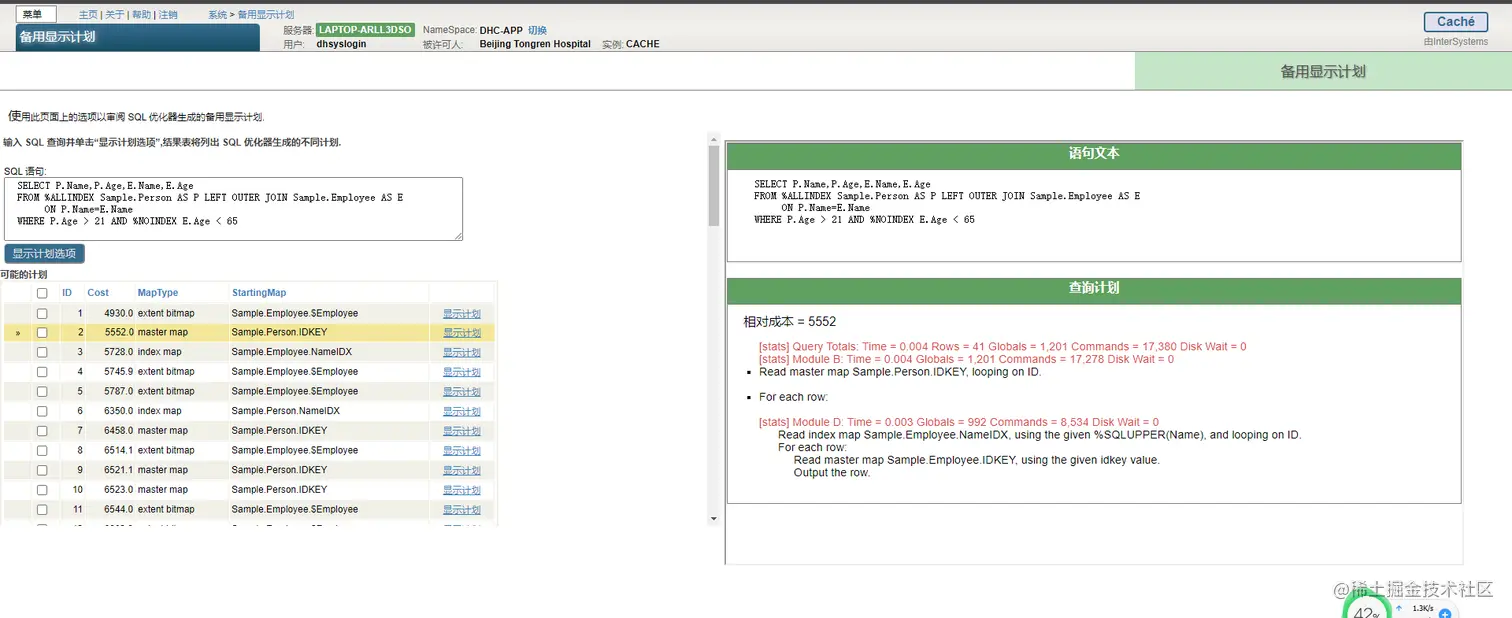The image size is (1512, 618).
Task: Click the scroll-up arrow of the middle scrollbar
Action: [x=713, y=138]
